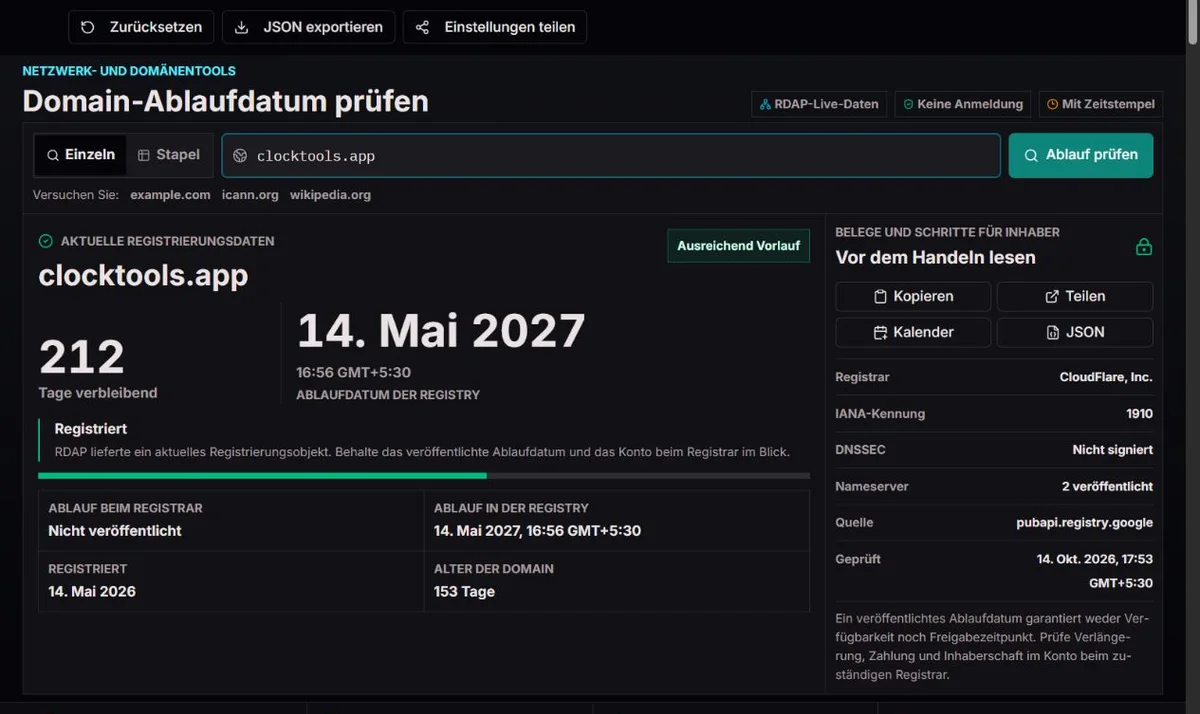
Task: Click the Zurücksetzen reset button
Action: (141, 27)
